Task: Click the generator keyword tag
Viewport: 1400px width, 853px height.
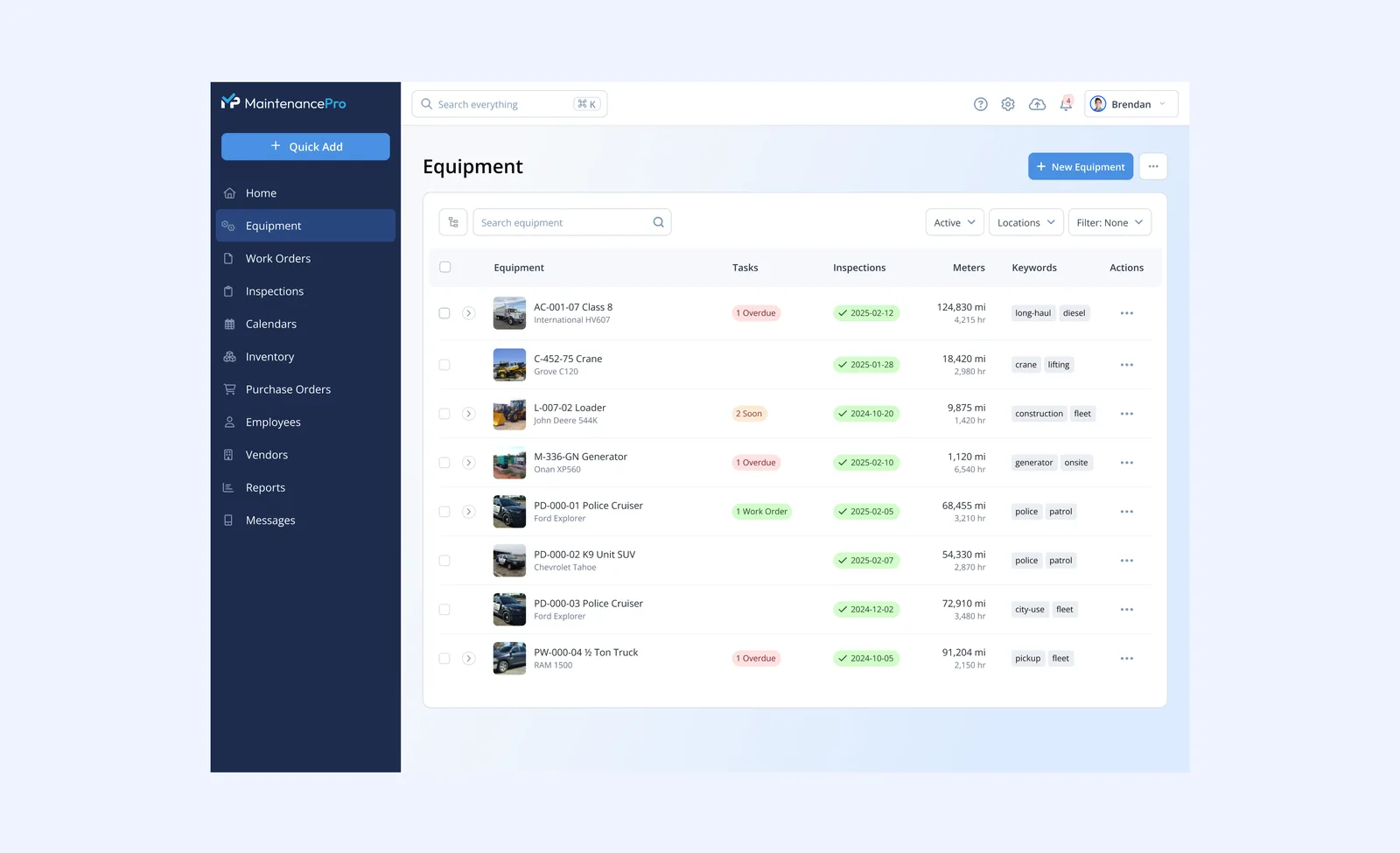Action: click(1034, 463)
